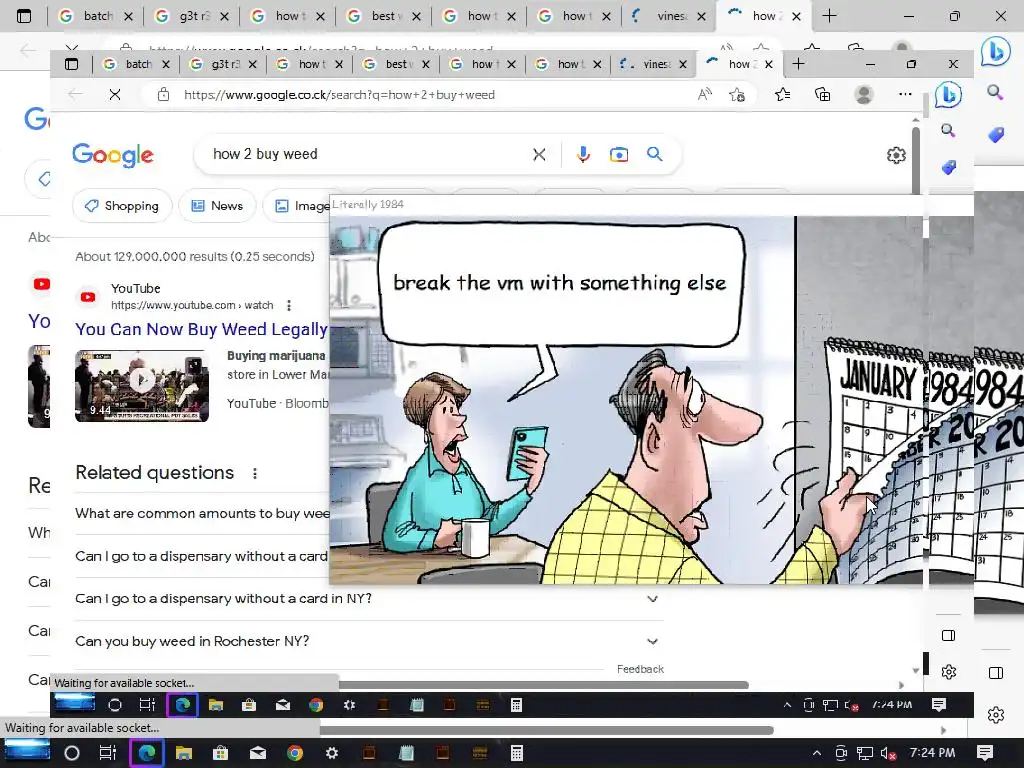1024x768 pixels.
Task: Open three-dot menu beside YouTube result URL
Action: click(x=289, y=305)
